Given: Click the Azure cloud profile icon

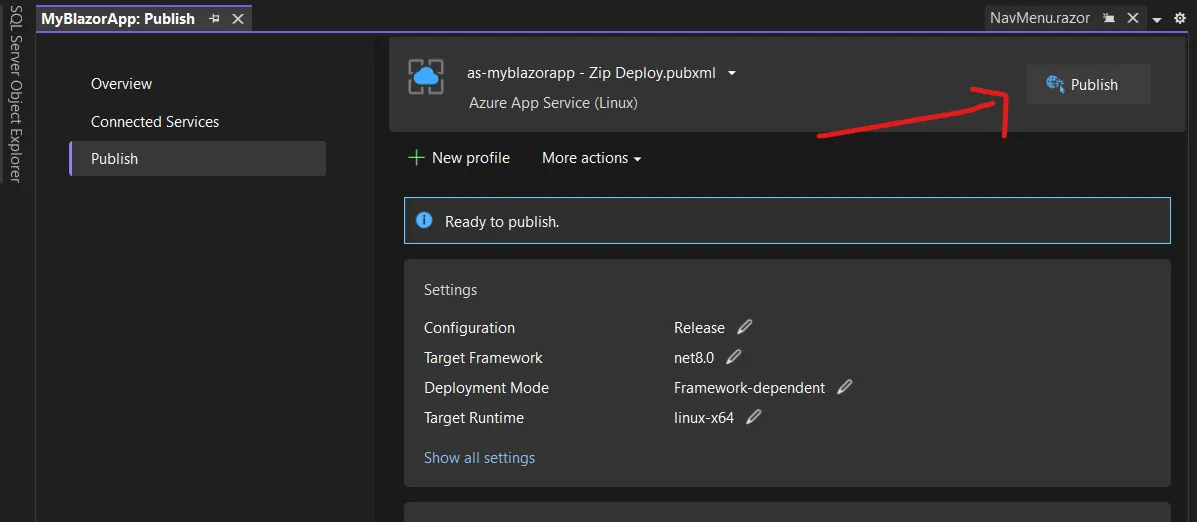Looking at the screenshot, I should click(x=425, y=76).
